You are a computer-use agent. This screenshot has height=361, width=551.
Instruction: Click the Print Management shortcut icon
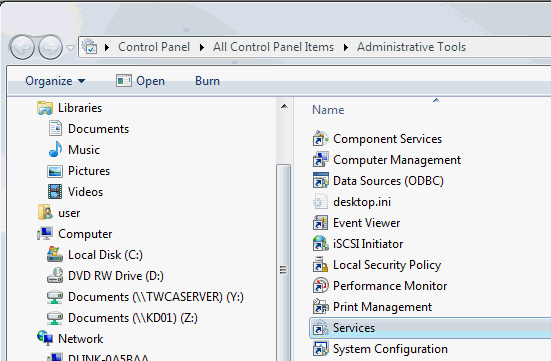click(x=320, y=306)
